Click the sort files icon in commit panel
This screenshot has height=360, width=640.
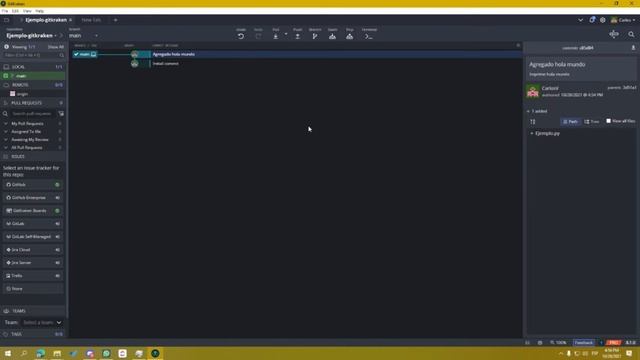click(533, 122)
